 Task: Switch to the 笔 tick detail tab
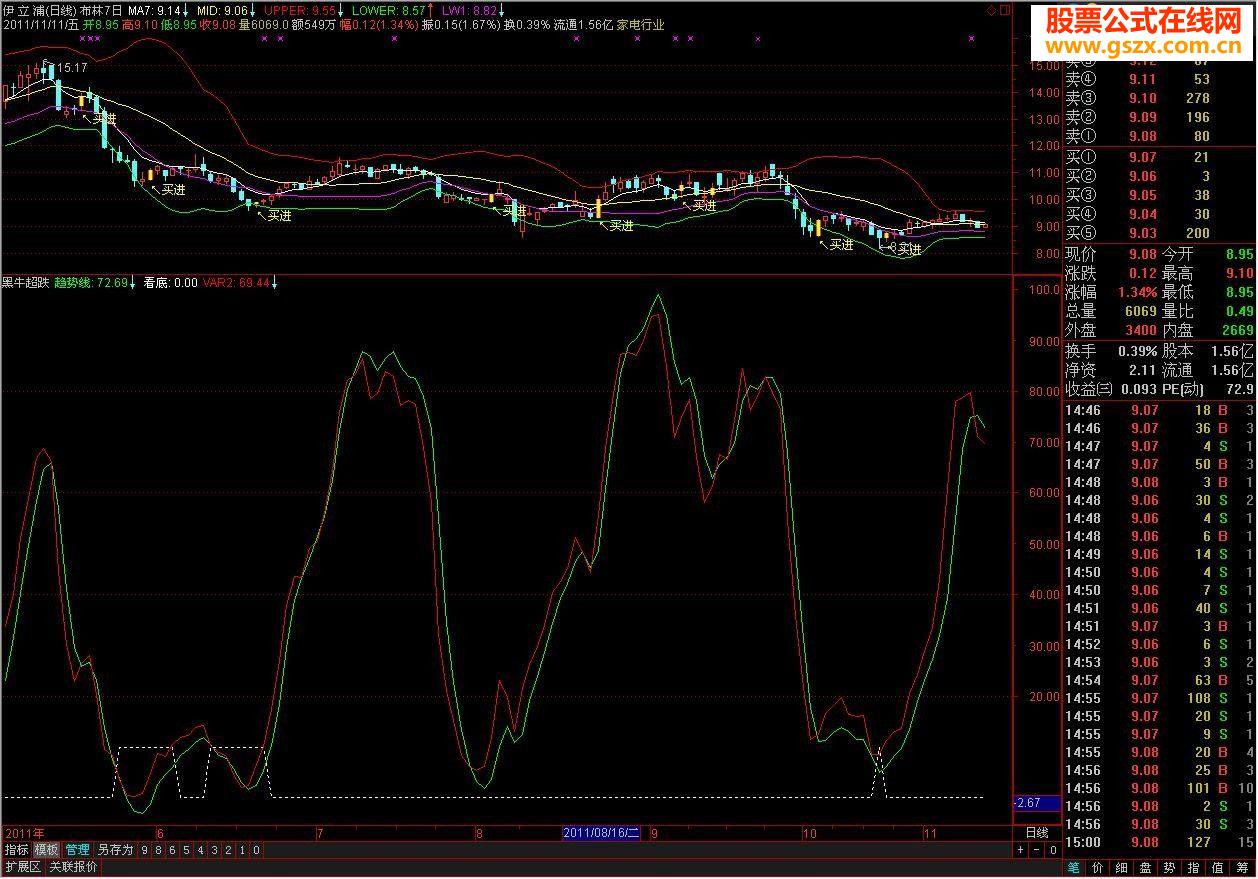pos(1074,868)
